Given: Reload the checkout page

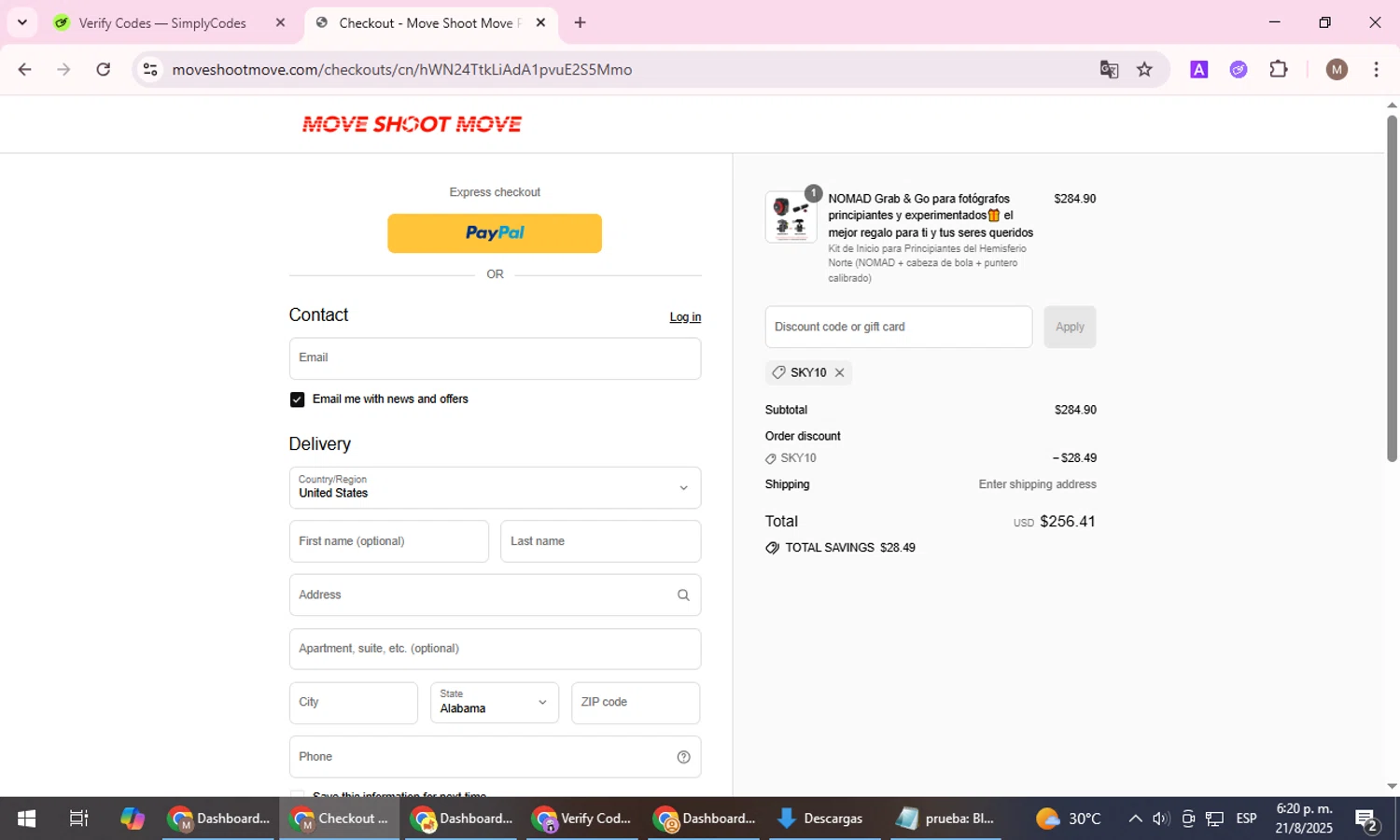Looking at the screenshot, I should 104,69.
